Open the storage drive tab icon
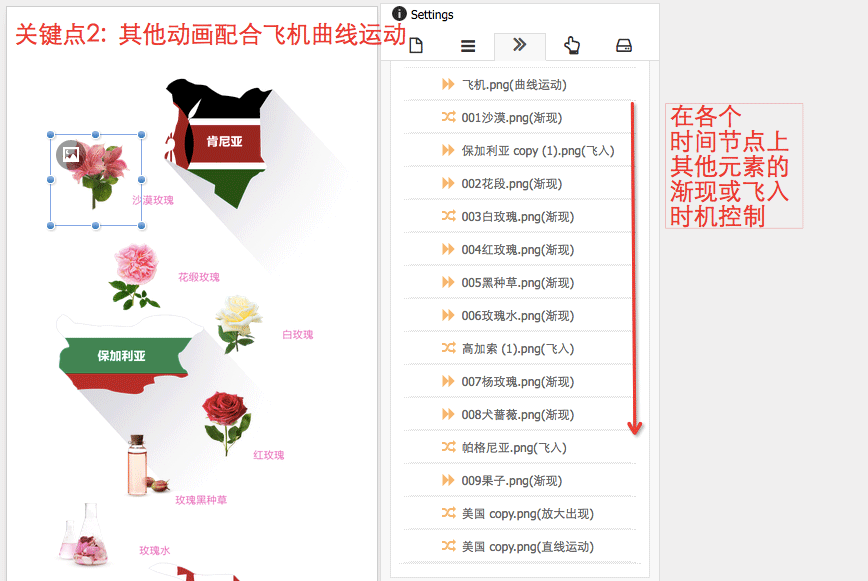Image resolution: width=868 pixels, height=581 pixels. coord(624,45)
